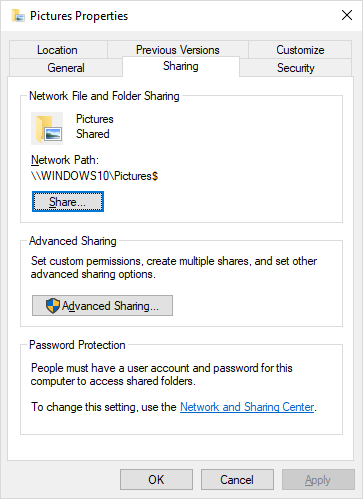Image resolution: width=363 pixels, height=499 pixels.
Task: Click the folder icon in the title bar
Action: (x=18, y=16)
